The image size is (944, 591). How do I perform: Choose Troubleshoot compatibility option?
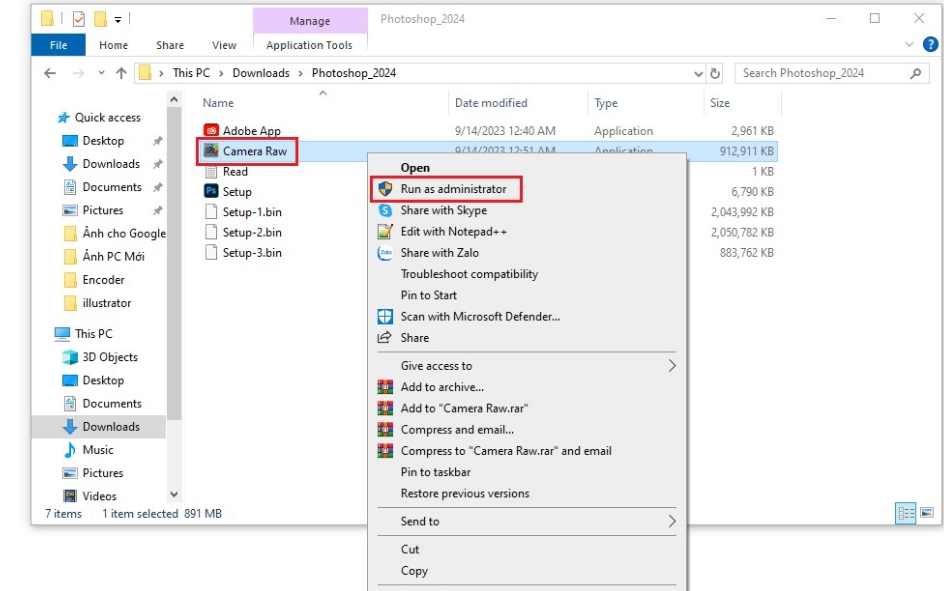pos(469,274)
